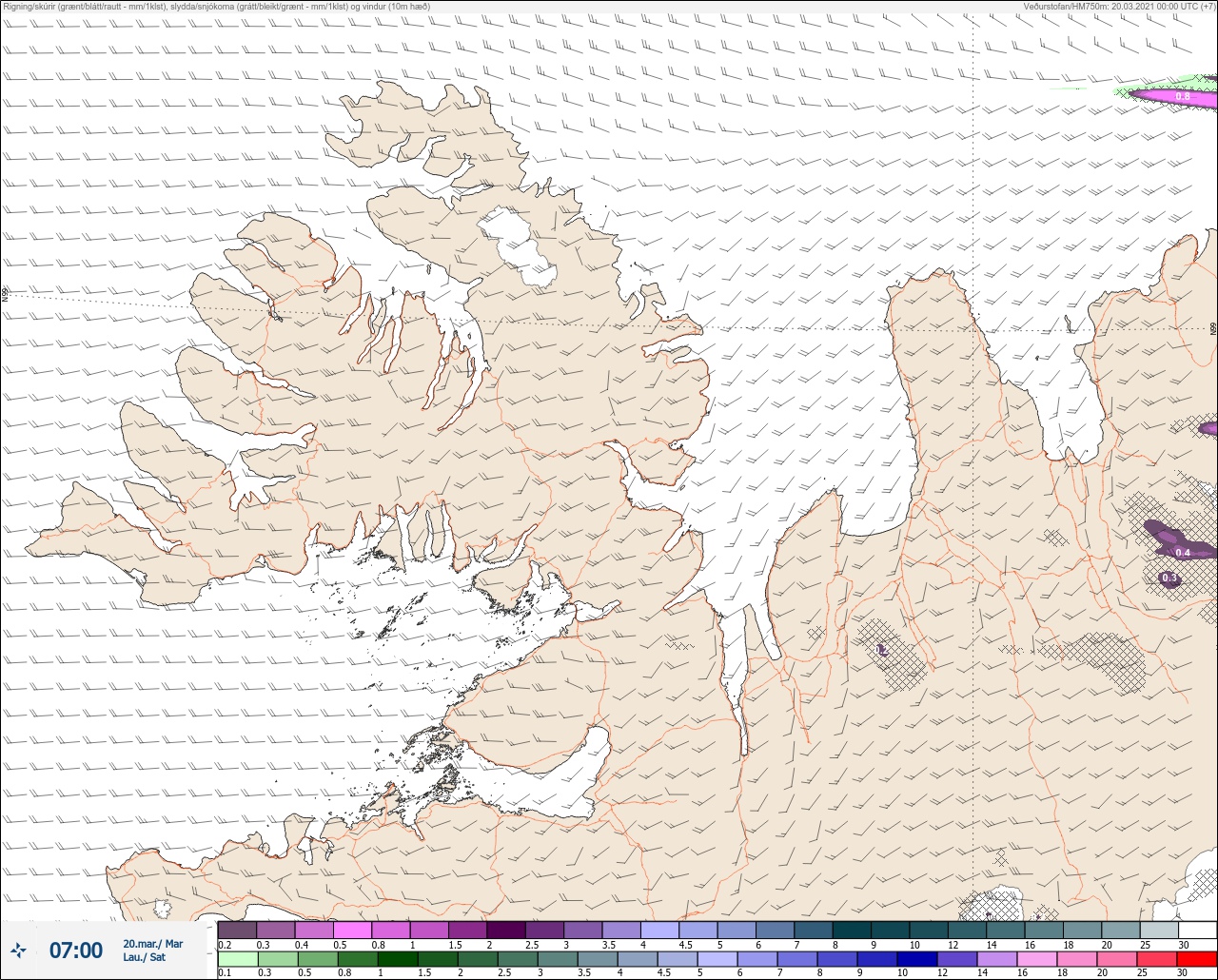Click the white glacier area in northwest peninsula

(x=519, y=245)
